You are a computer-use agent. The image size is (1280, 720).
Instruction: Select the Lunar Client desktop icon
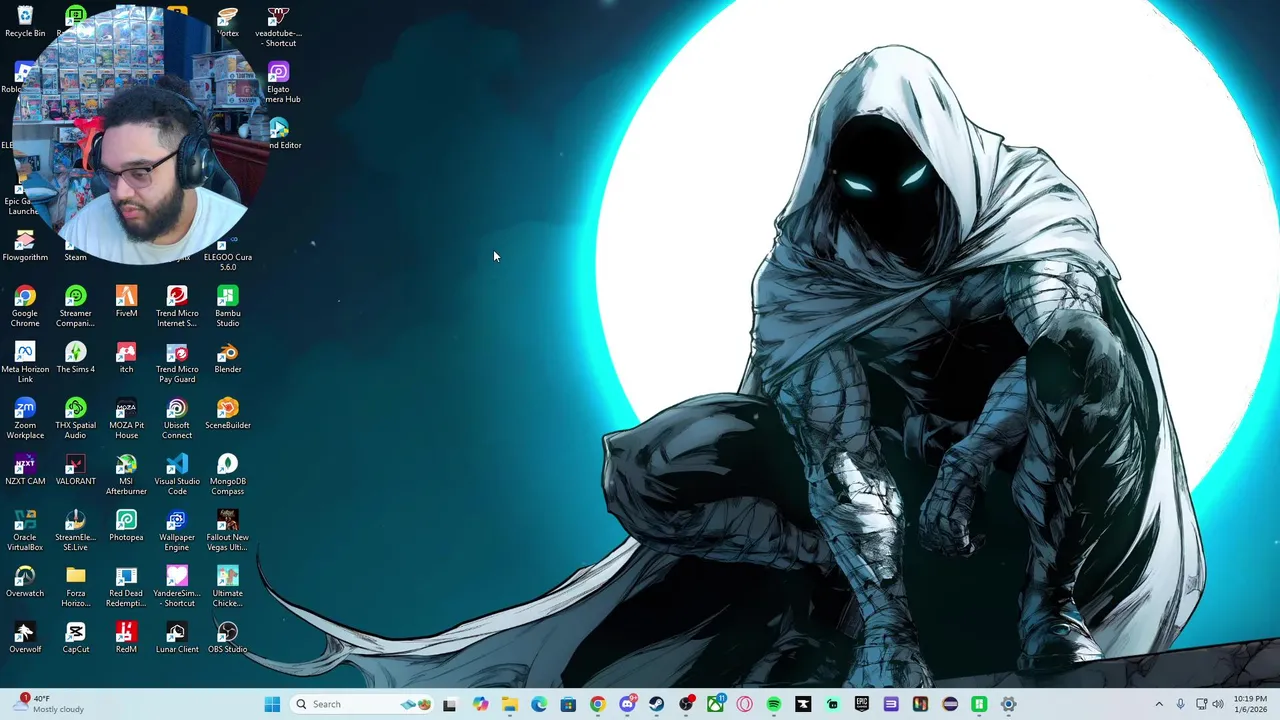coord(177,637)
